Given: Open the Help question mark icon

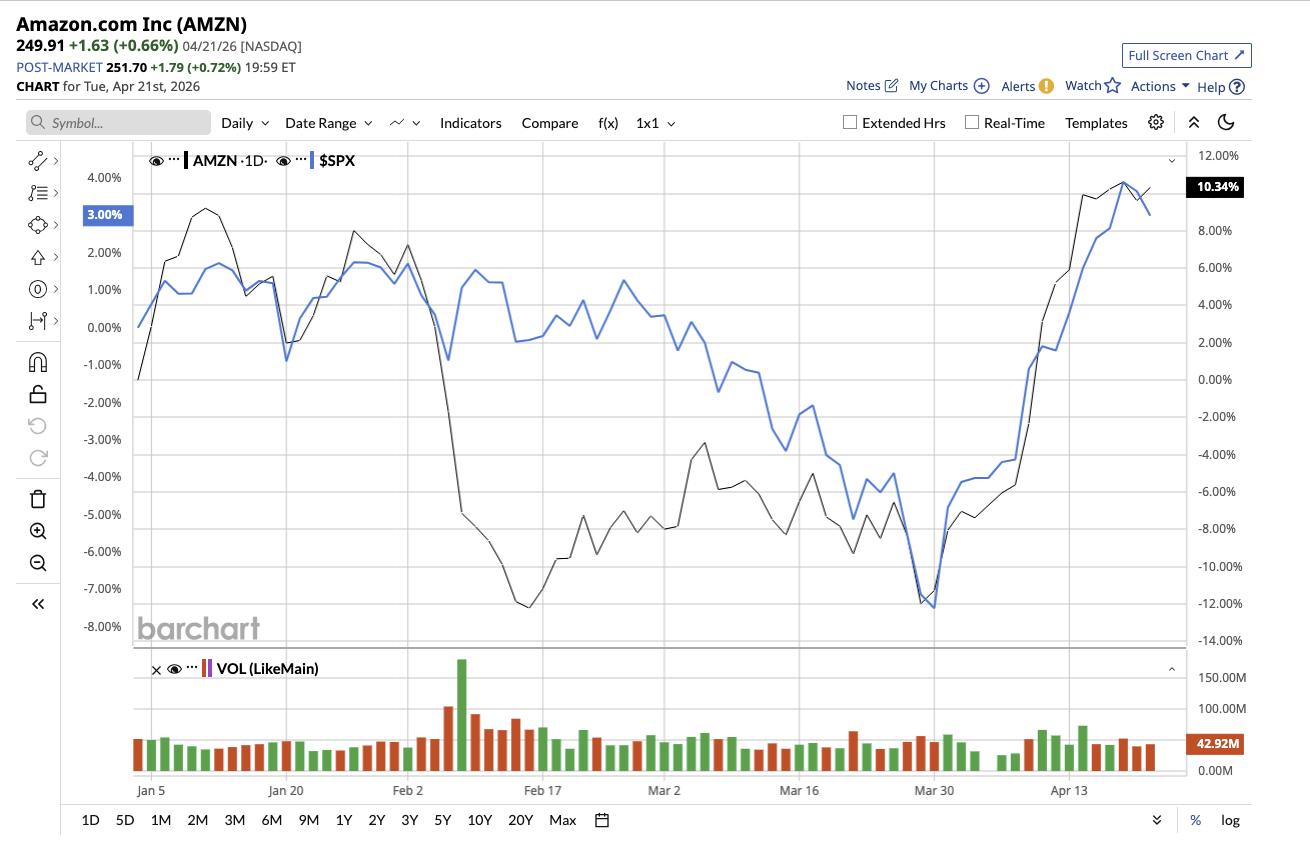Looking at the screenshot, I should point(1237,87).
